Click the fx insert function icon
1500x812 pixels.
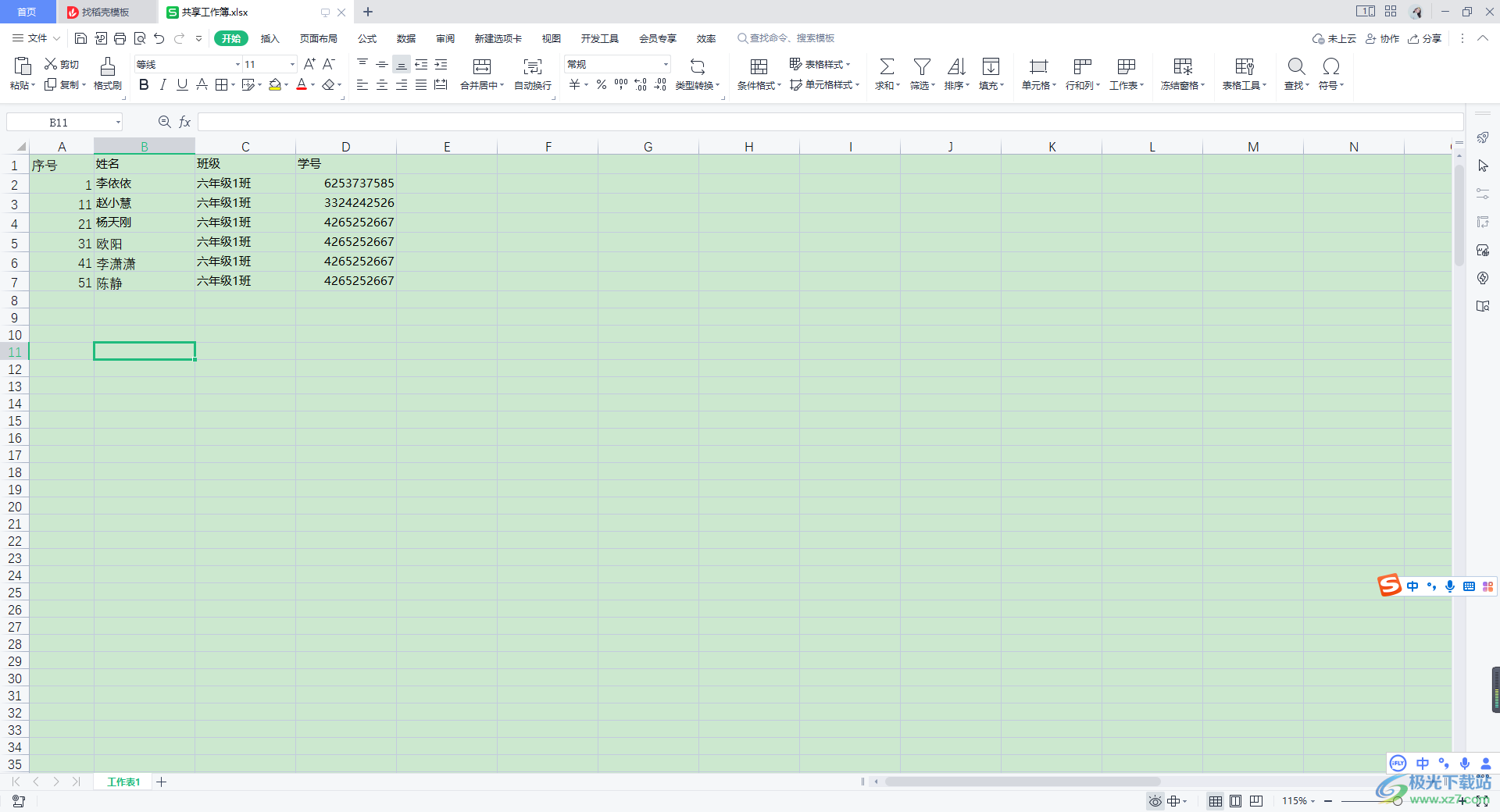coord(185,122)
